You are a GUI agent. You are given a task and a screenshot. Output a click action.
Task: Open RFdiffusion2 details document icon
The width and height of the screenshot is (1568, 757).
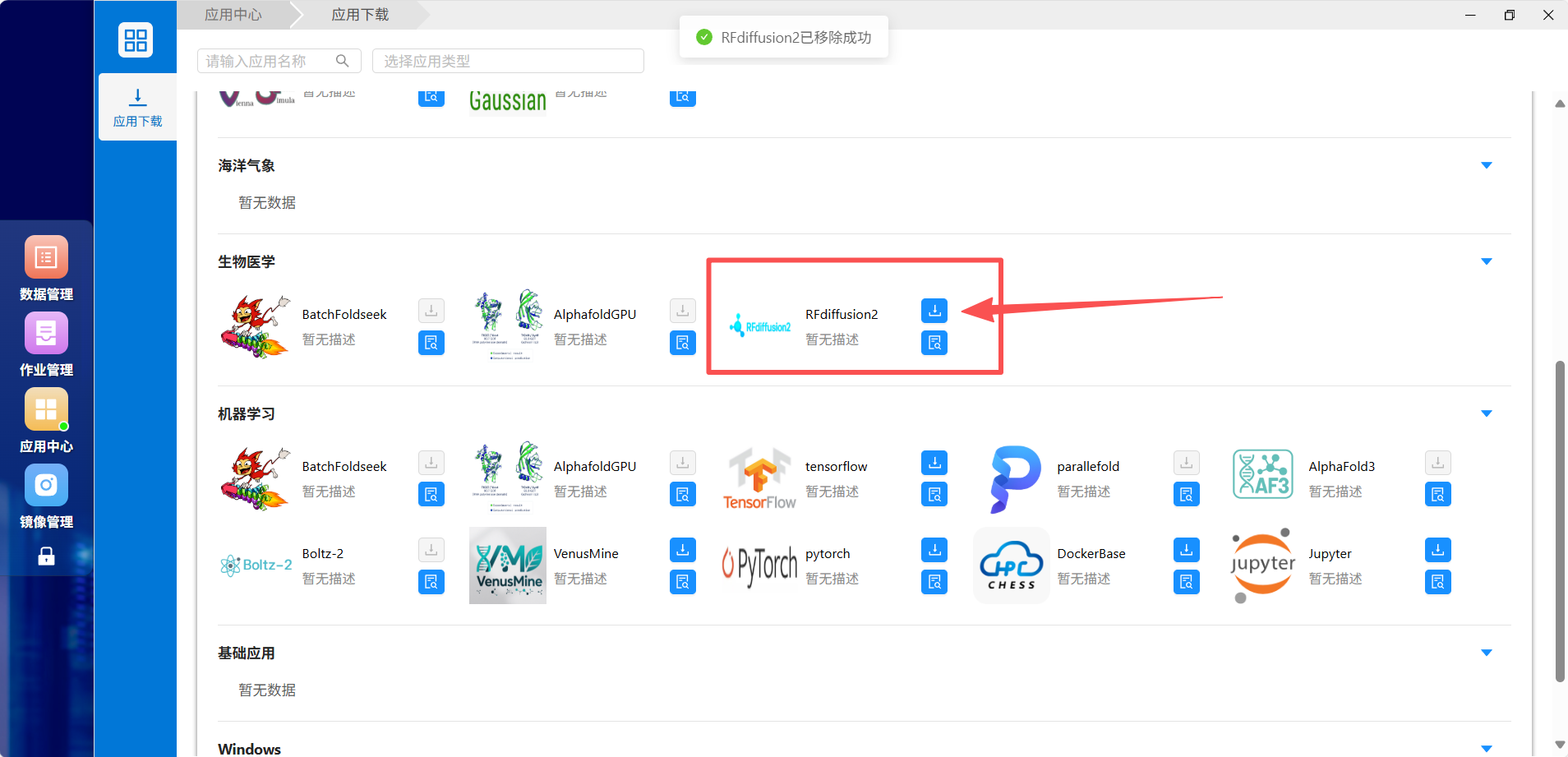[934, 343]
